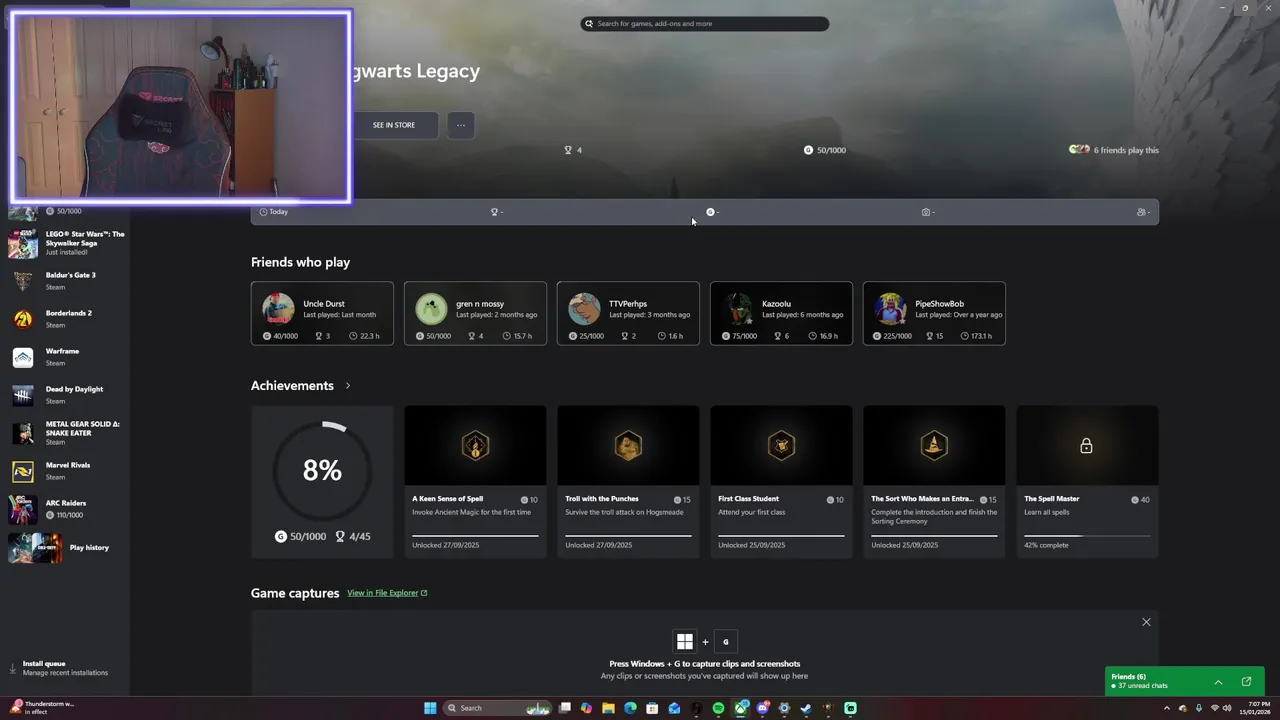Image resolution: width=1280 pixels, height=720 pixels.
Task: Open Borderlands 2 from the sidebar
Action: point(68,319)
